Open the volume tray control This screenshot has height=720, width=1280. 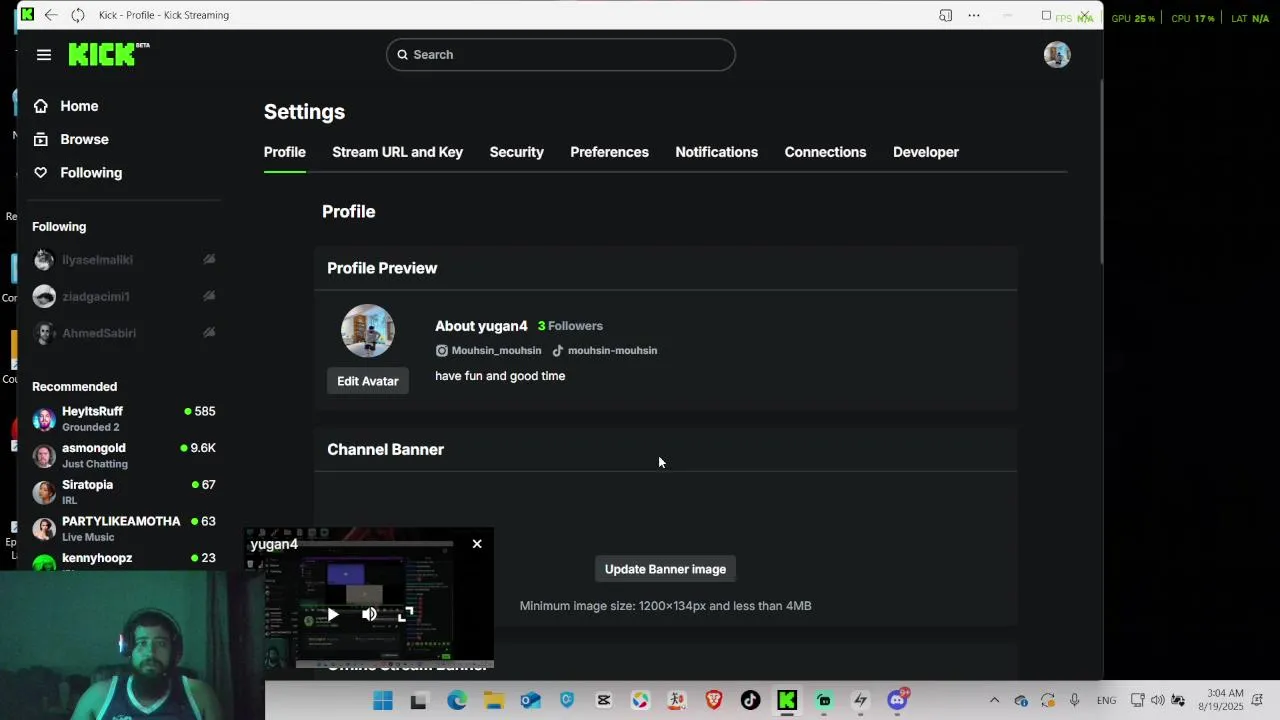tap(1158, 700)
